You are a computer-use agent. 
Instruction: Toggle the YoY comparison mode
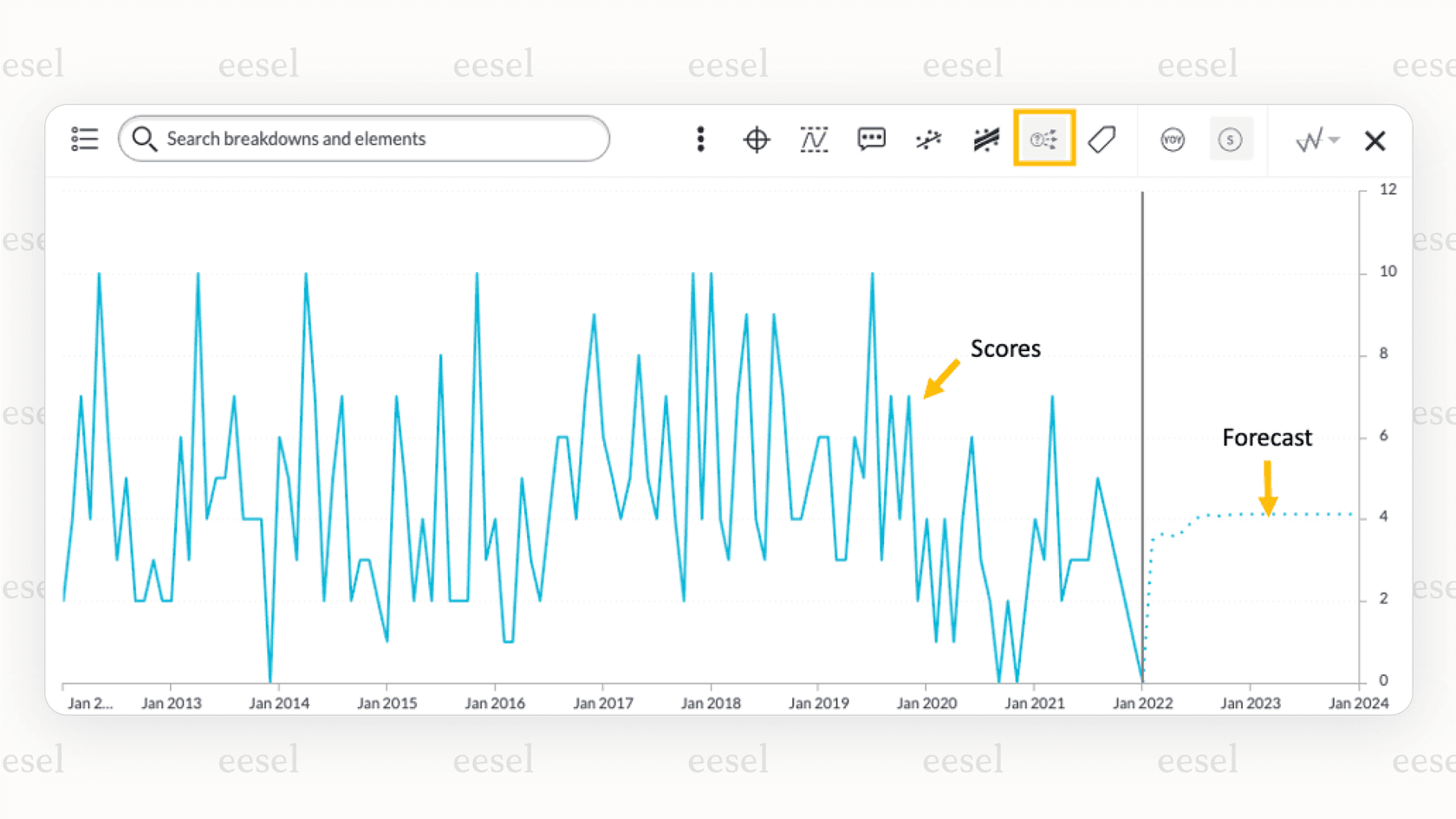coord(1173,139)
